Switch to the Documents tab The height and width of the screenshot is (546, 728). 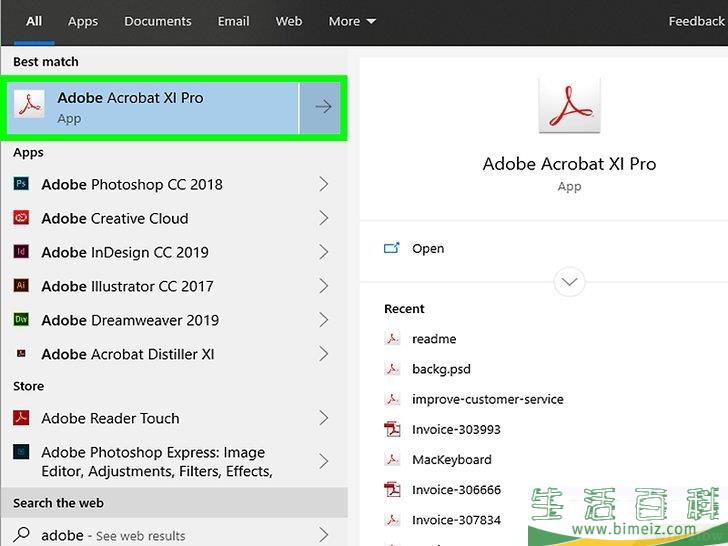click(x=158, y=21)
